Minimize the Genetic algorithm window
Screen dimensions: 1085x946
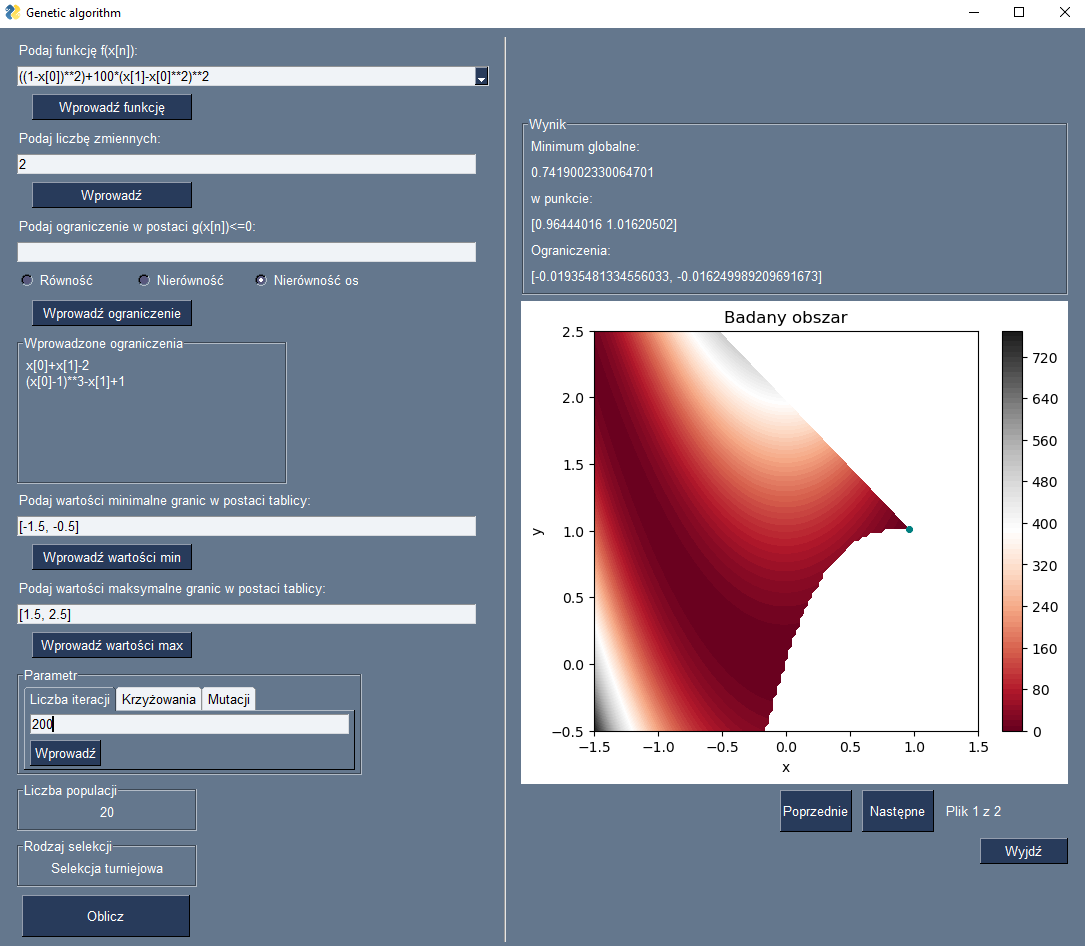pyautogui.click(x=974, y=12)
